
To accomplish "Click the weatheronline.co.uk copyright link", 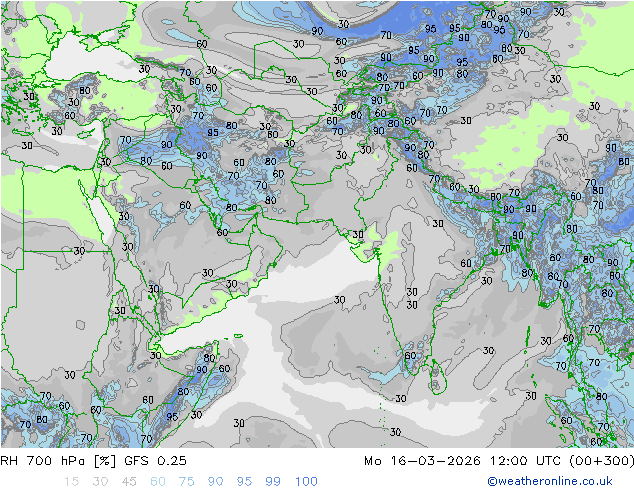I will [549, 481].
